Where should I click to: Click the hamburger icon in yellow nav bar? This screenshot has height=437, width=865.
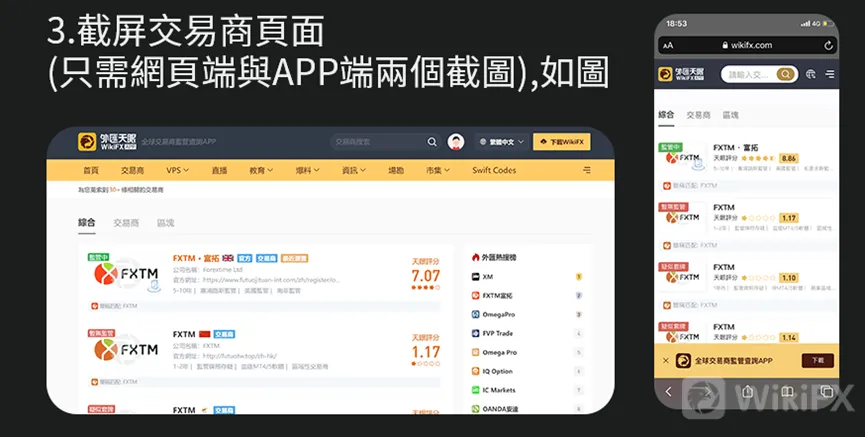pyautogui.click(x=587, y=170)
